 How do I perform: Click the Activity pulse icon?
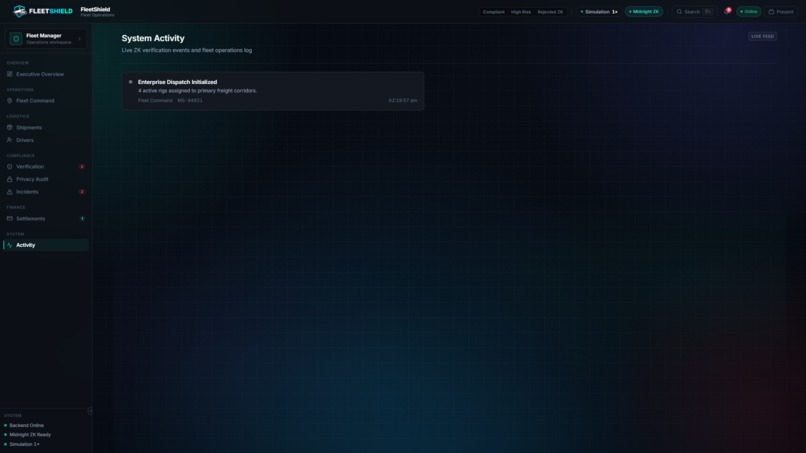pos(9,245)
